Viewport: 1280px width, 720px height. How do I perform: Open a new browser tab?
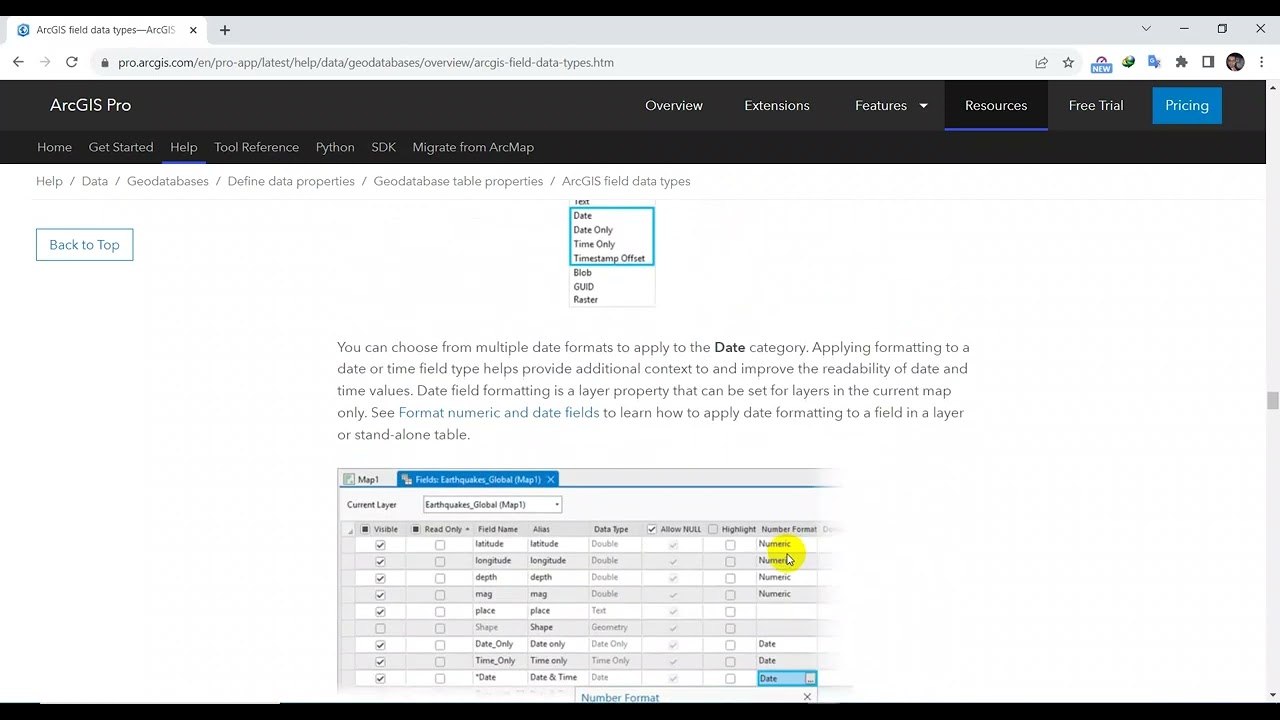[225, 30]
